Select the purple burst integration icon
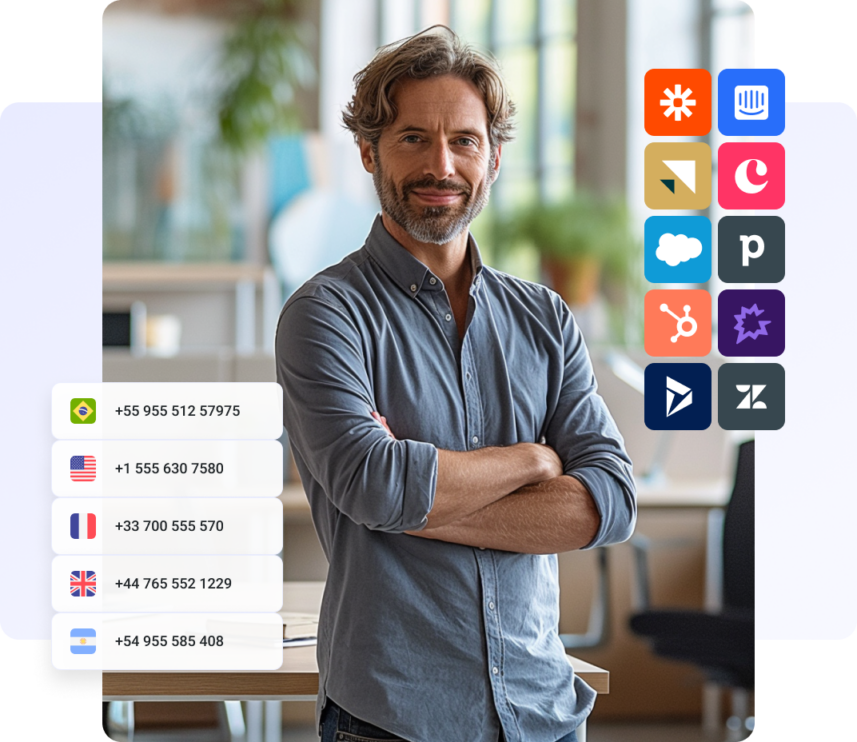Screen dimensions: 857x742 [x=751, y=322]
